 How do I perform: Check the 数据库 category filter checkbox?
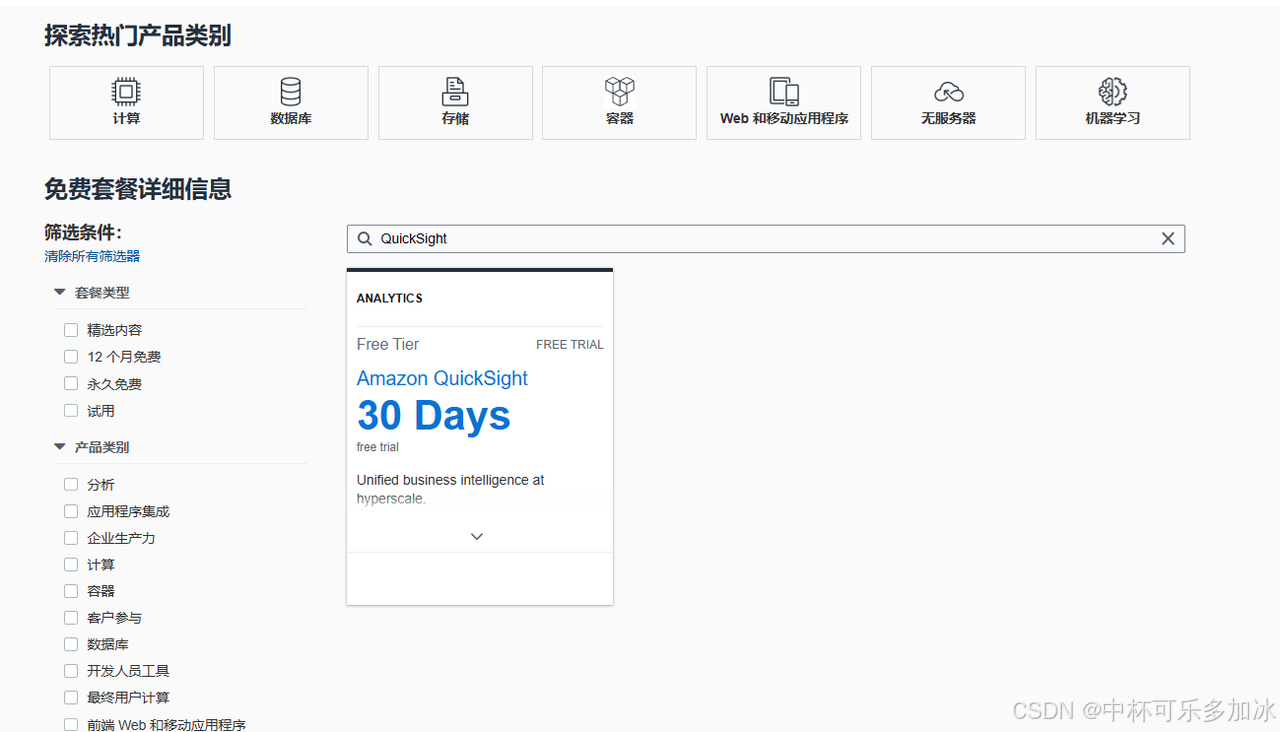[71, 645]
